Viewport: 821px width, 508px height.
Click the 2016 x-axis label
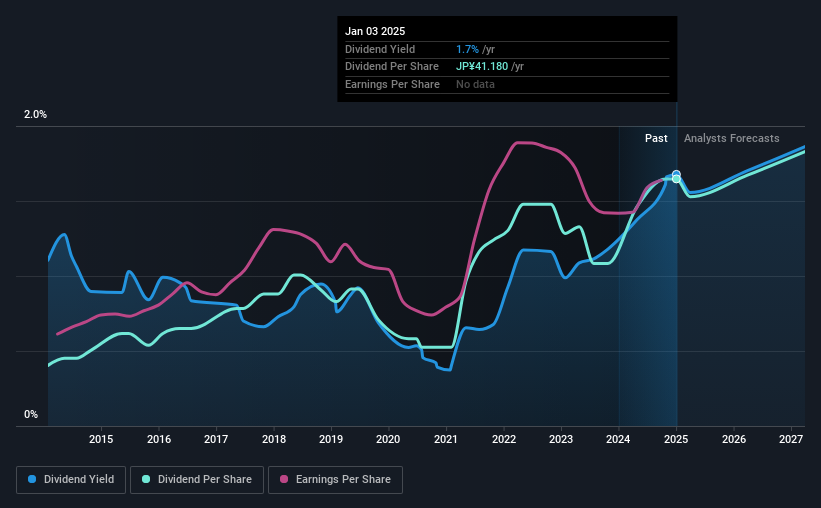tap(159, 439)
